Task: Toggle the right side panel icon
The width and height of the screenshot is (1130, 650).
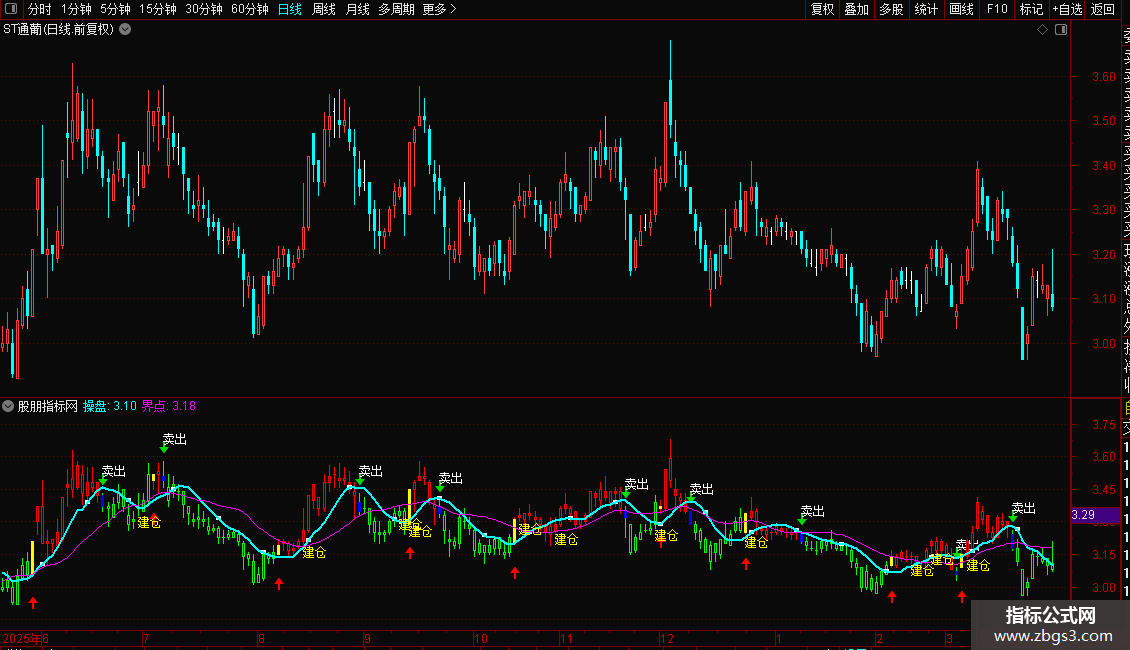Action: [x=1061, y=30]
